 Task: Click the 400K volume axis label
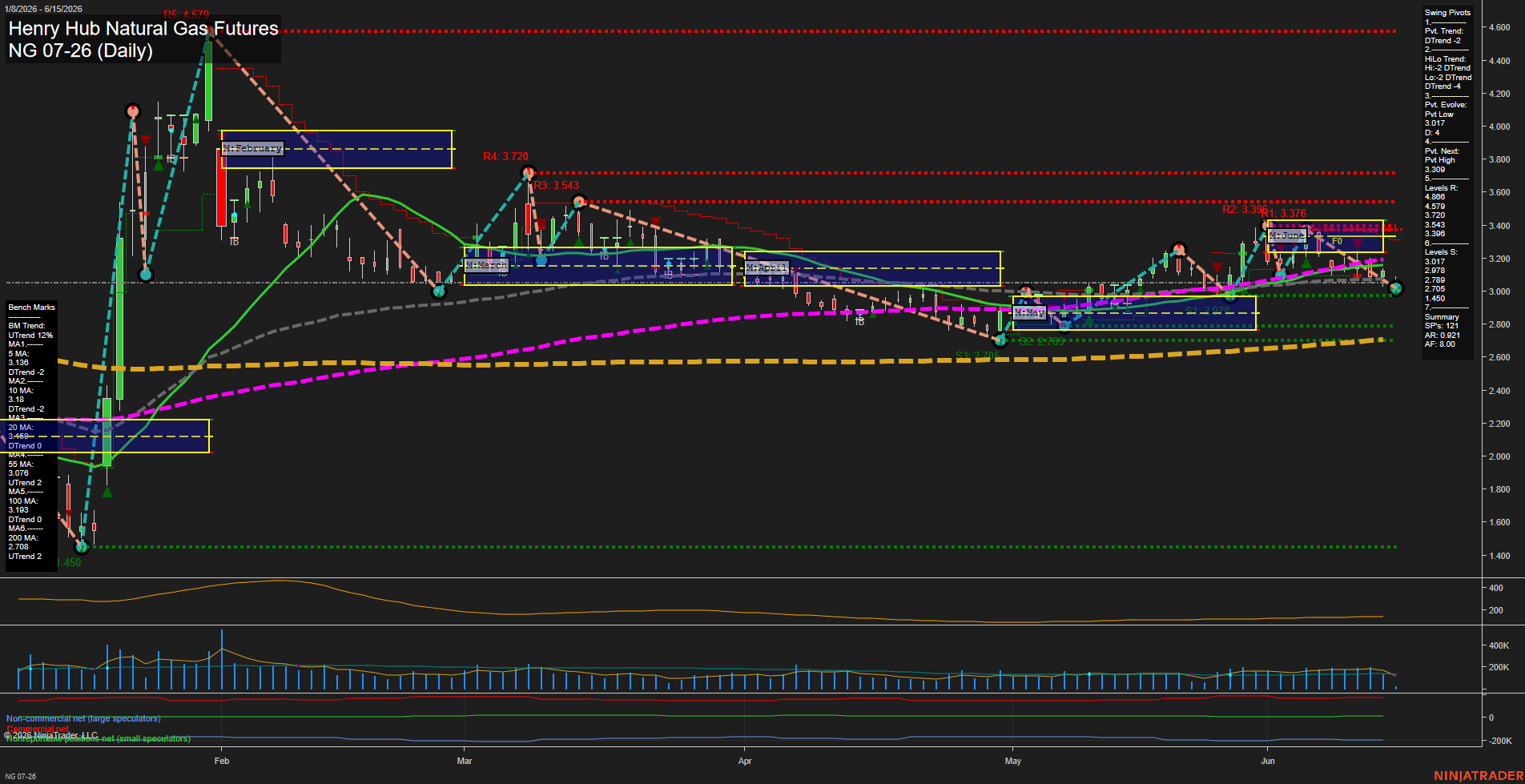tap(1499, 645)
